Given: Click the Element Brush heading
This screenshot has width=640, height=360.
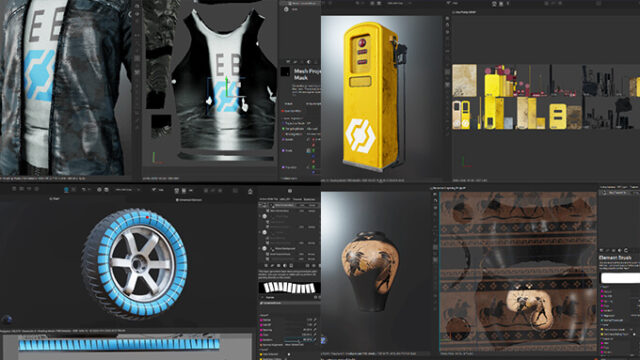Looking at the screenshot, I should 615,258.
